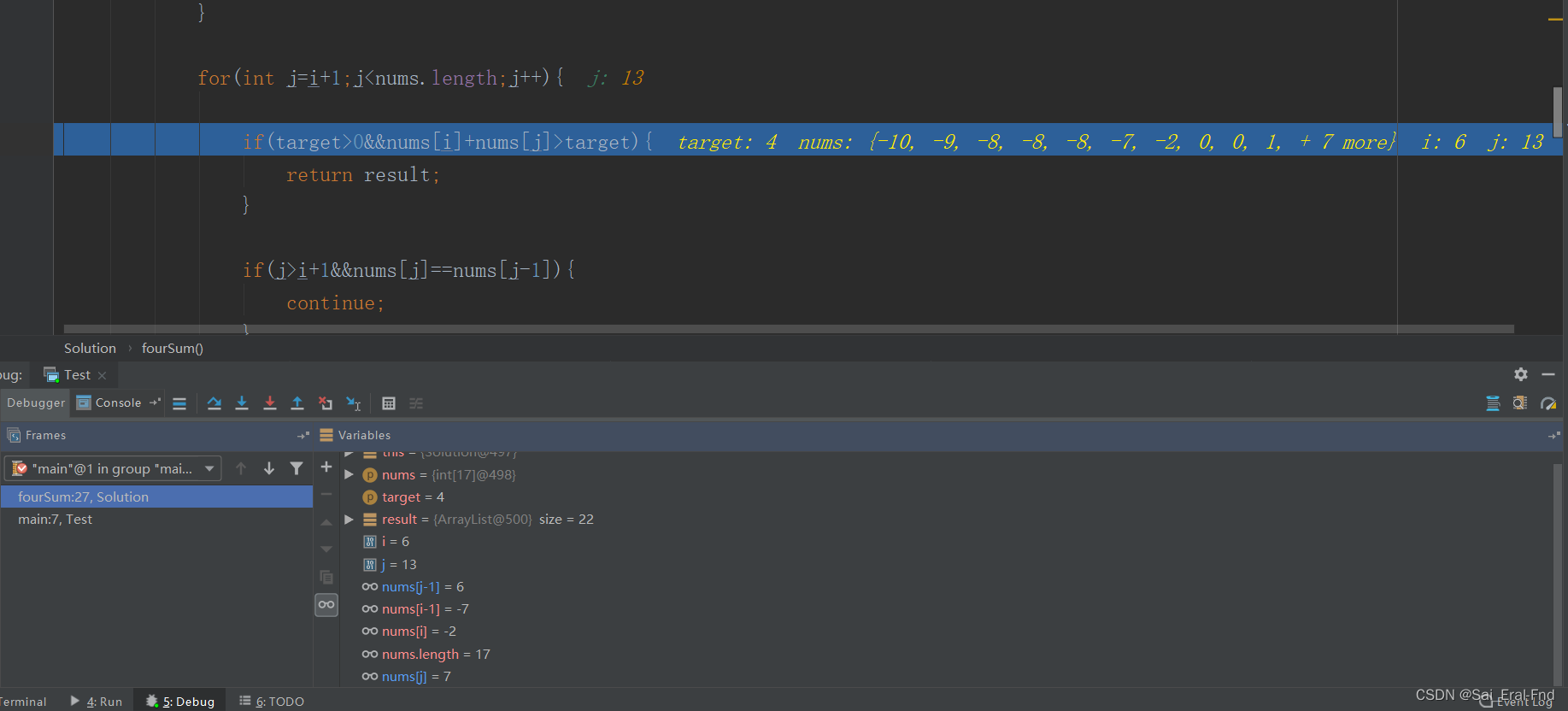Select the nums[j-1] = 6 watch

pos(413,587)
